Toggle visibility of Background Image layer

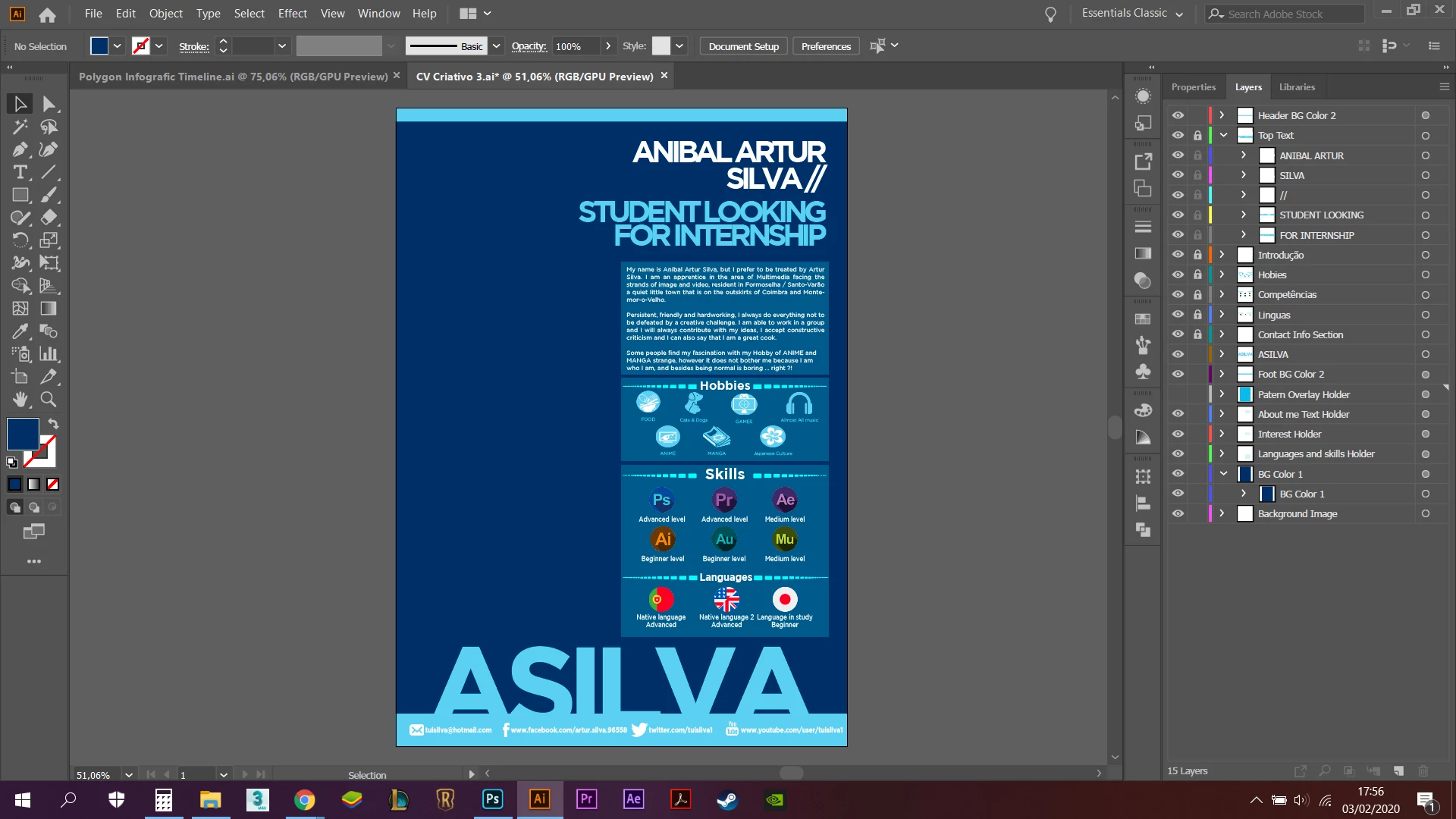point(1178,513)
